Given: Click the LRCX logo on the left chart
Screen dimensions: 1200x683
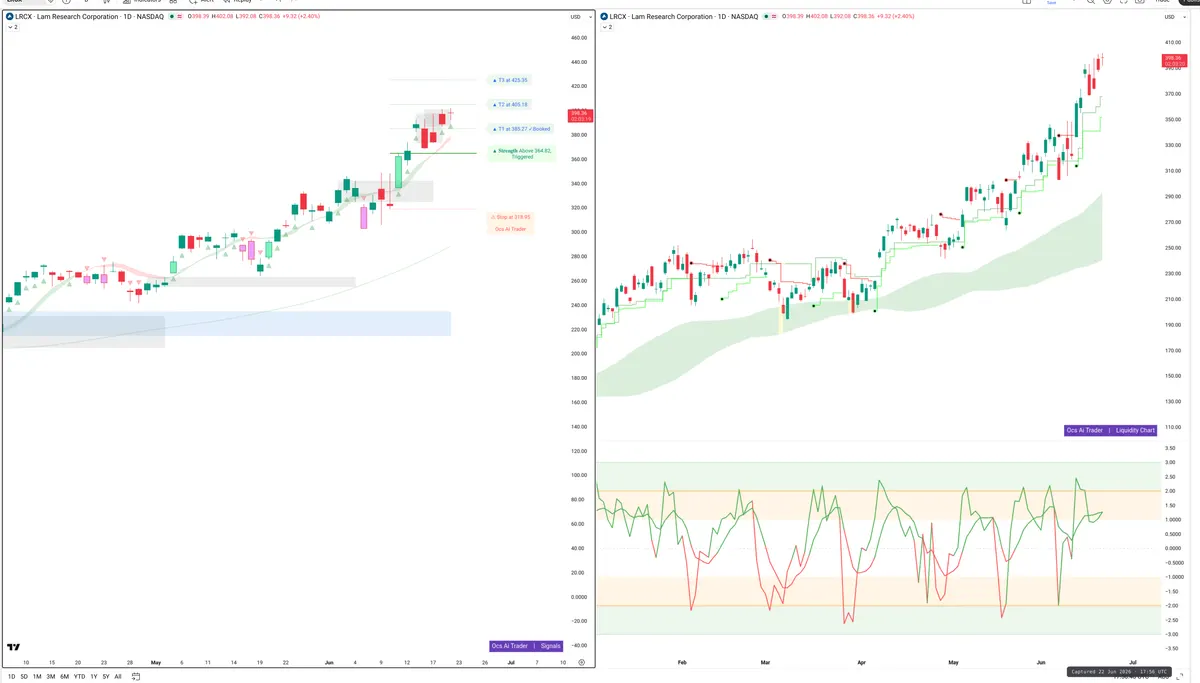Looking at the screenshot, I should coord(10,17).
